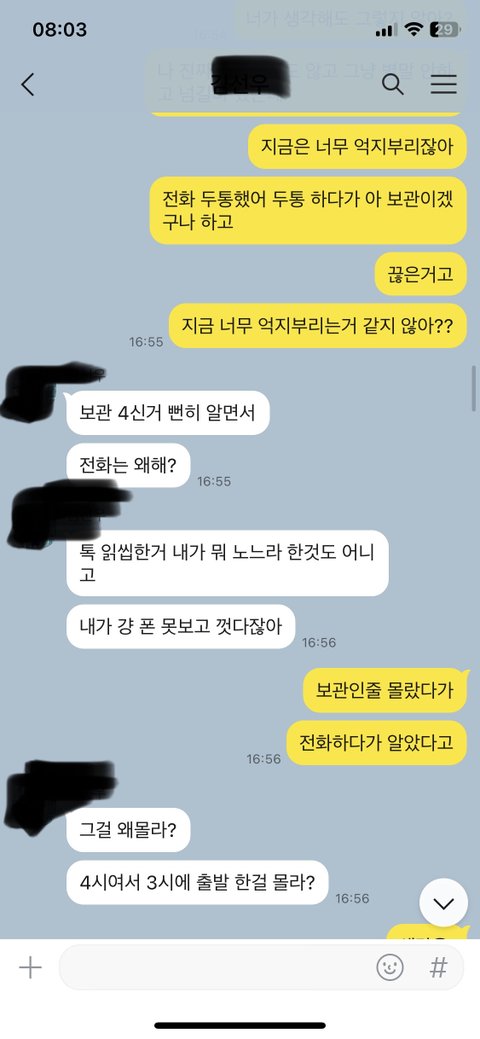Tap the battery indicator in status bar

click(444, 30)
